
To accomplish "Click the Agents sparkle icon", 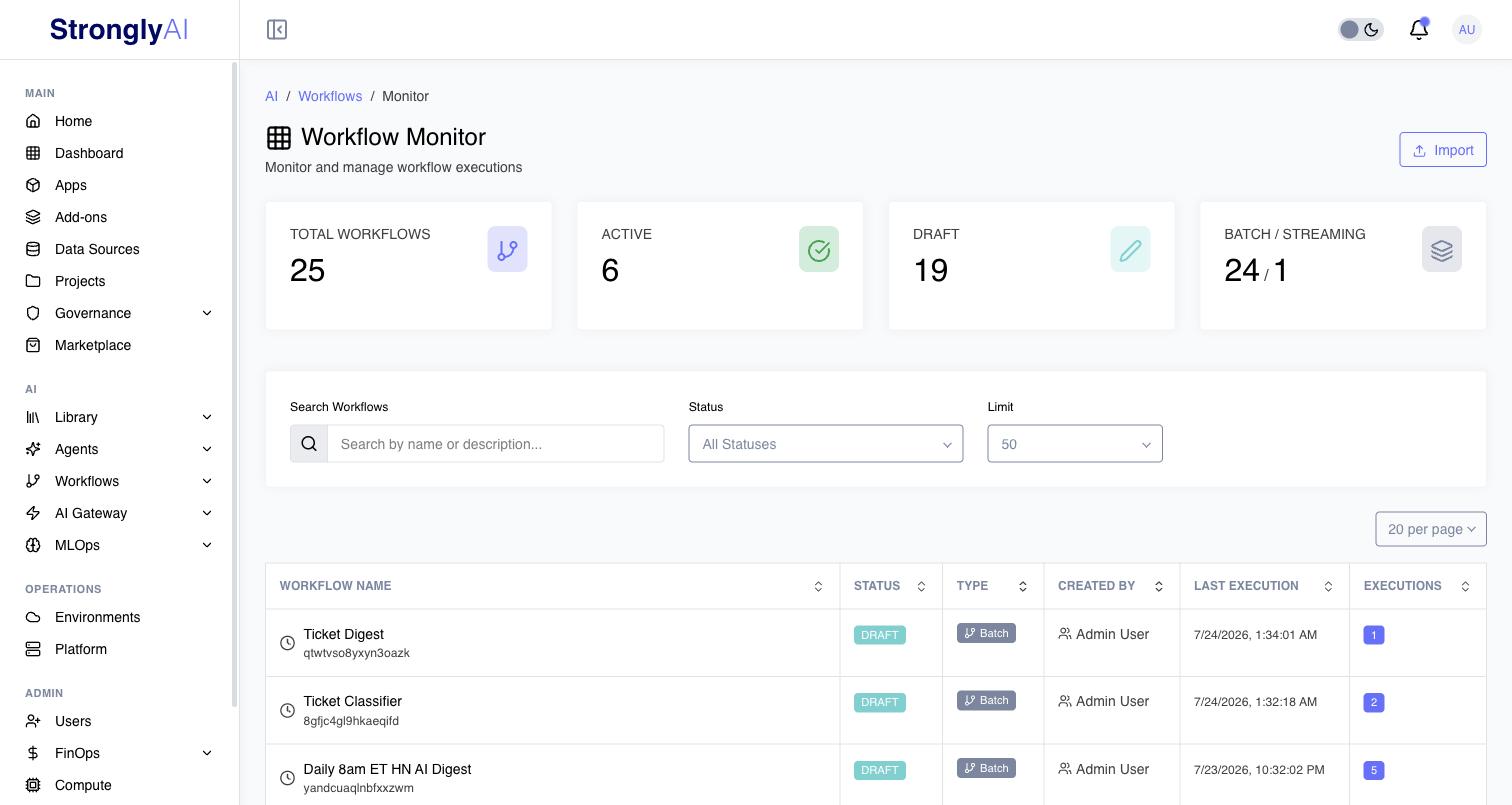I will click(x=33, y=449).
